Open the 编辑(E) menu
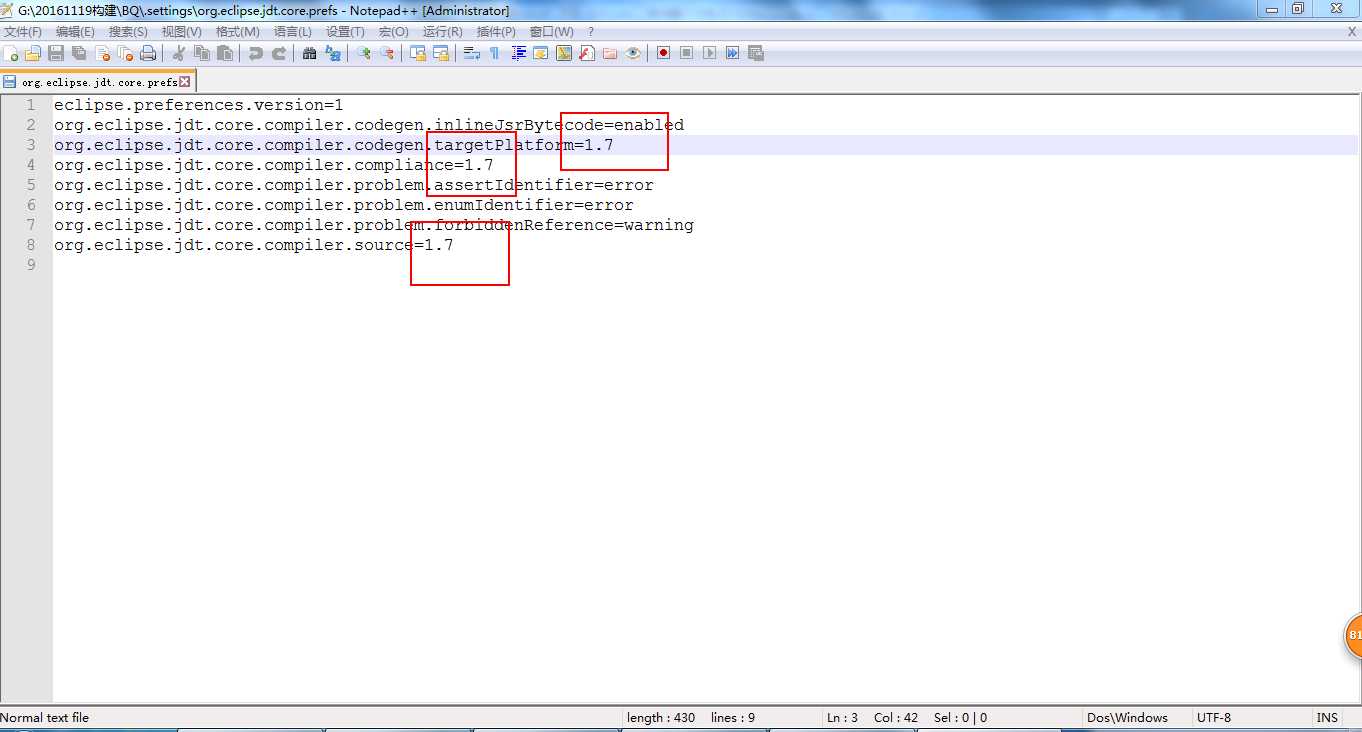The width and height of the screenshot is (1362, 732). [75, 32]
